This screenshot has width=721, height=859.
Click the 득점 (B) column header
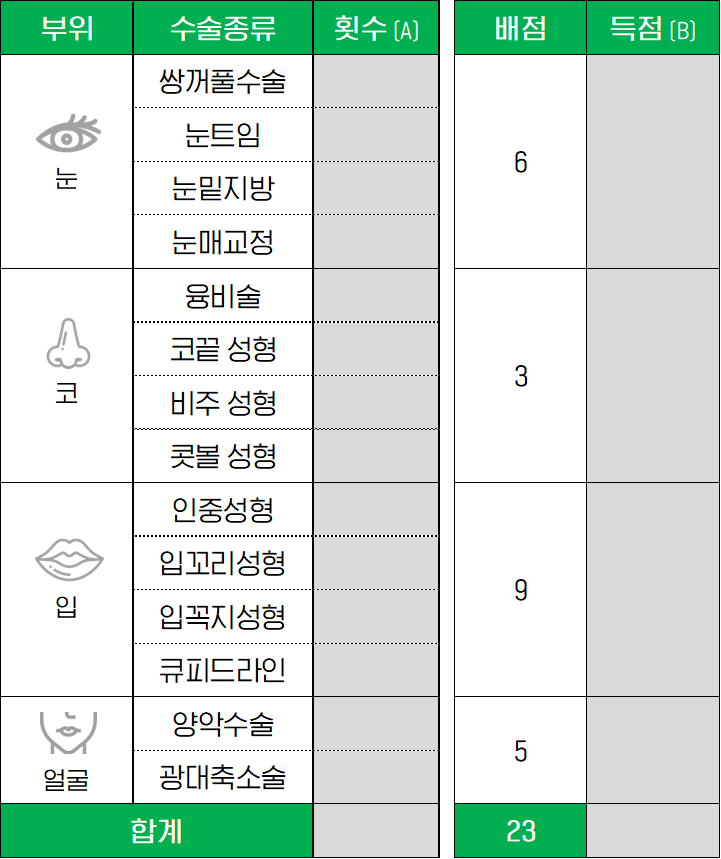pyautogui.click(x=653, y=27)
